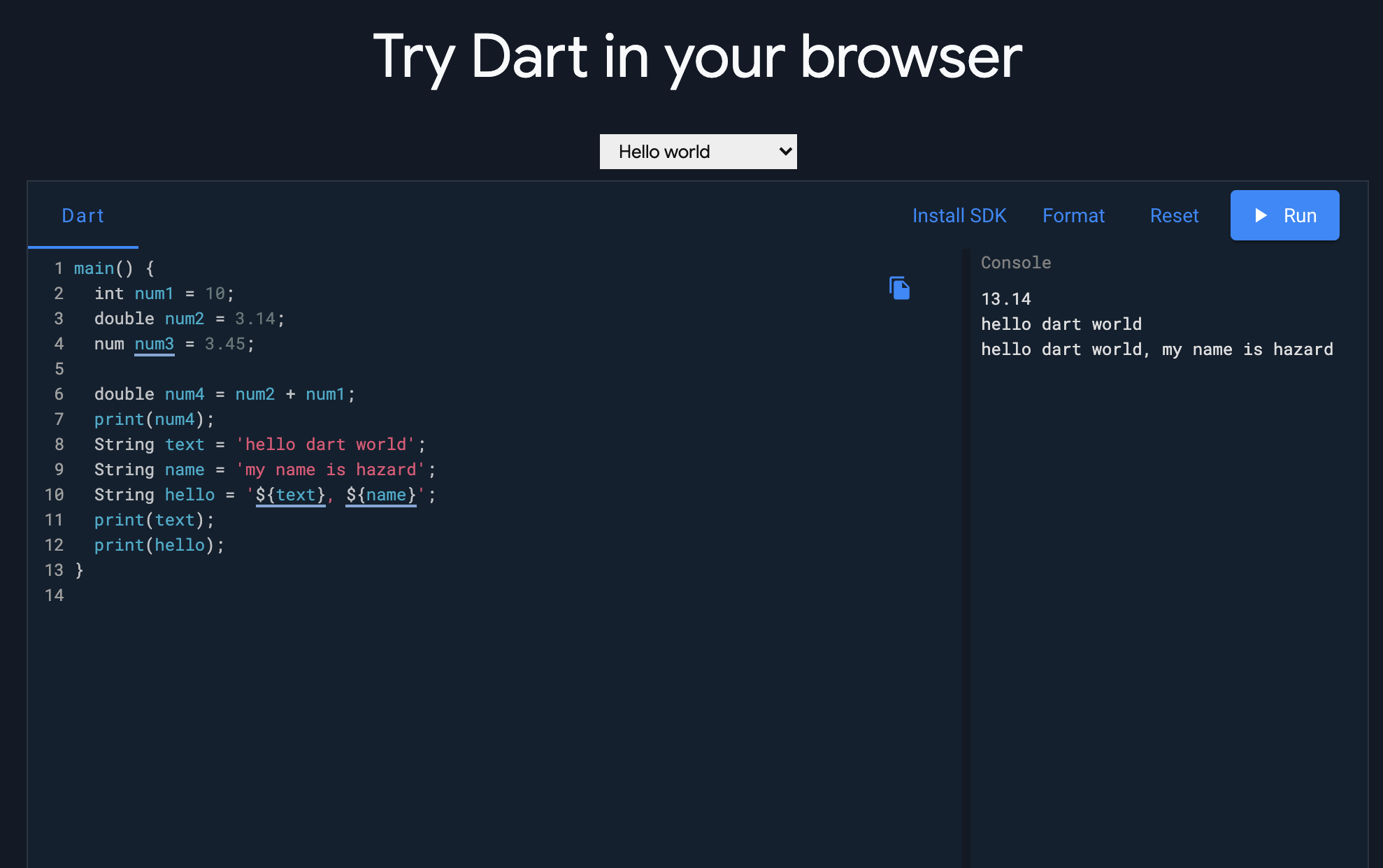Place cursor on empty line 14
Image resolution: width=1383 pixels, height=868 pixels.
click(210, 595)
